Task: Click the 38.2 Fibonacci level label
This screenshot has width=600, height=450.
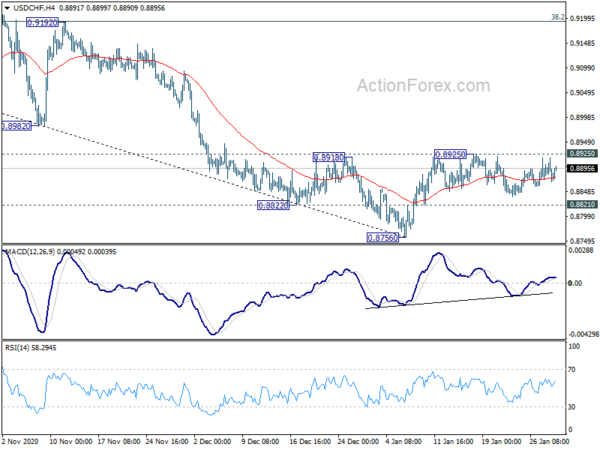Action: point(558,17)
